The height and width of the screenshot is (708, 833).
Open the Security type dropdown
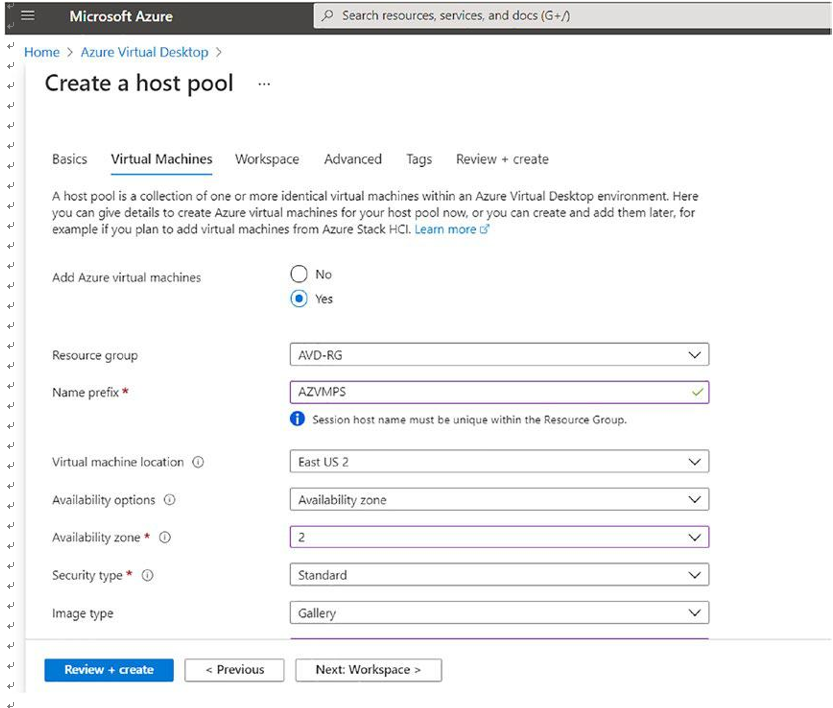pos(499,575)
